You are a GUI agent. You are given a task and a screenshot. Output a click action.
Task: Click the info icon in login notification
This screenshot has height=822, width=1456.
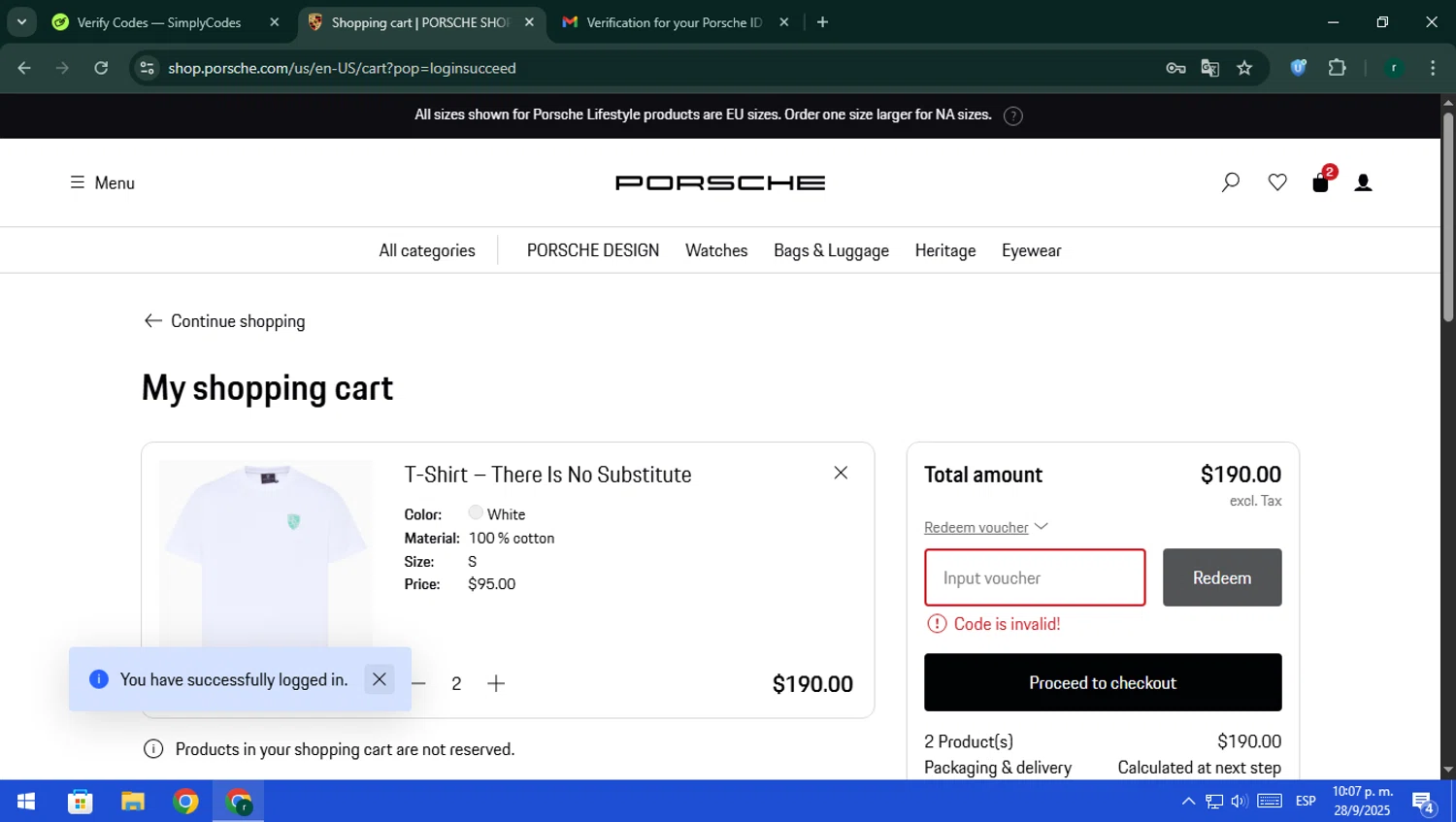(98, 679)
